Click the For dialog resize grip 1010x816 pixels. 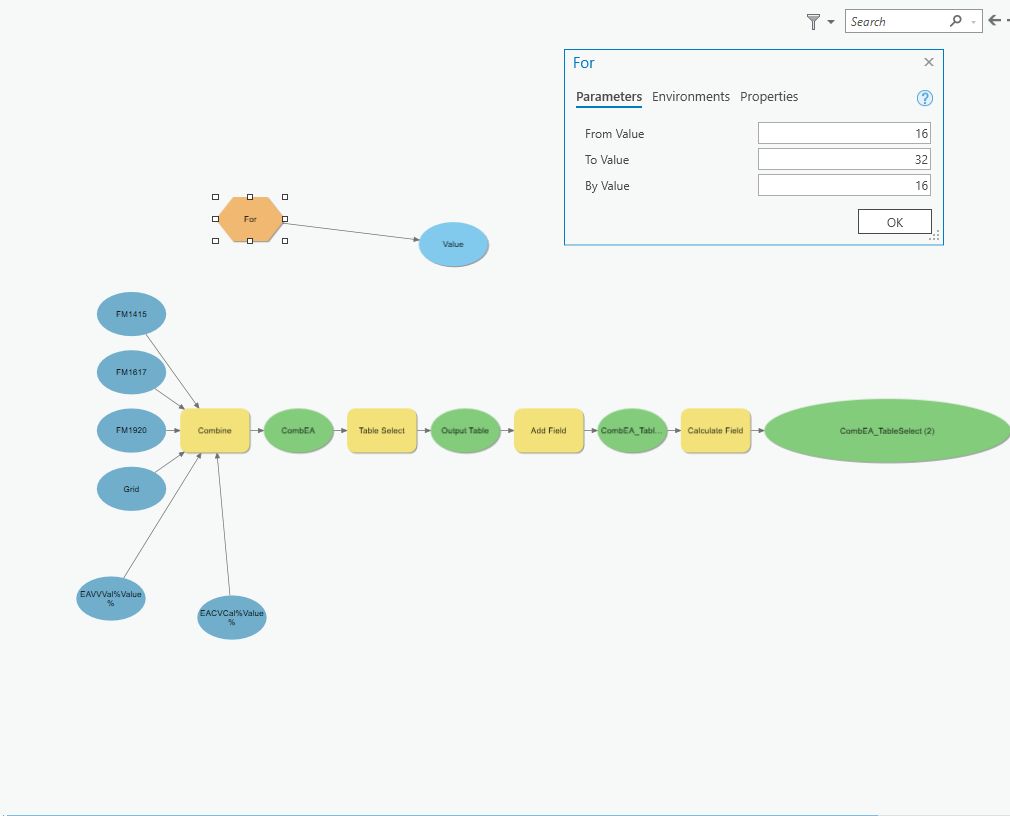pos(935,236)
